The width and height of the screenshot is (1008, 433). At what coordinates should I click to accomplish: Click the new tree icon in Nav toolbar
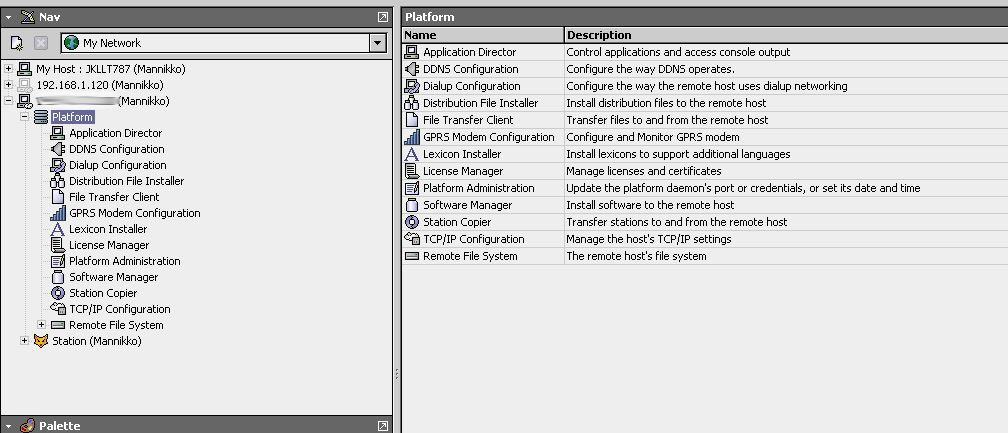(x=17, y=43)
